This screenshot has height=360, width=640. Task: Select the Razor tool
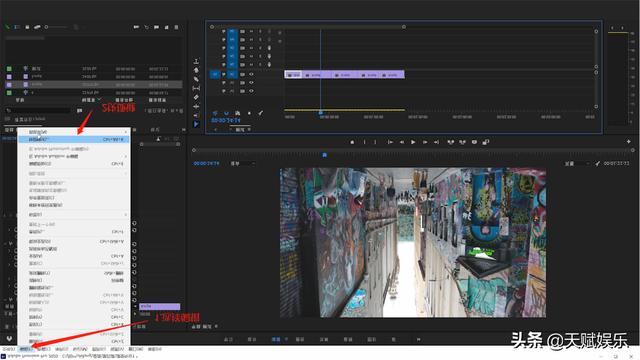(196, 97)
